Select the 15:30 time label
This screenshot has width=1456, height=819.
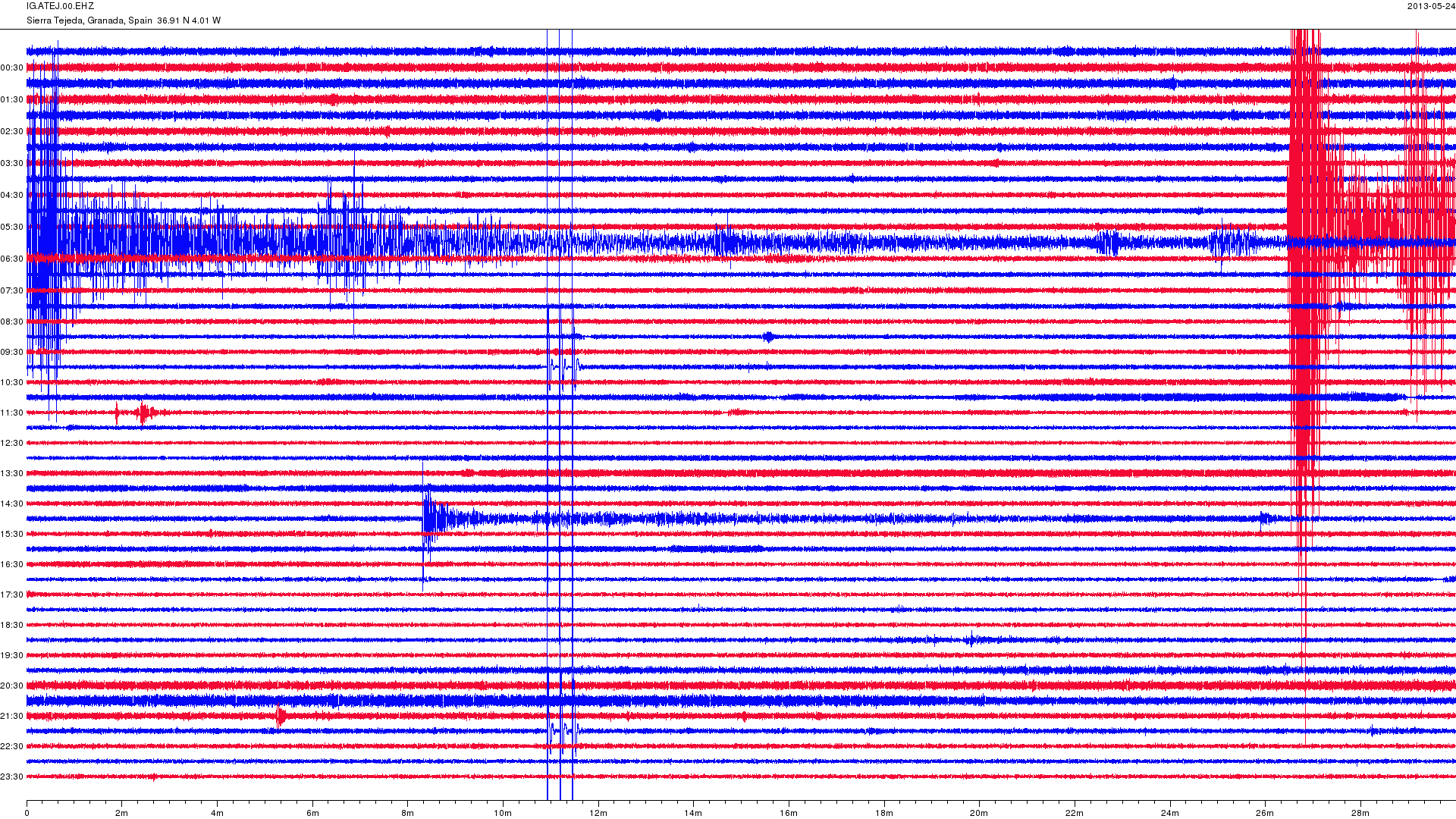tap(12, 535)
